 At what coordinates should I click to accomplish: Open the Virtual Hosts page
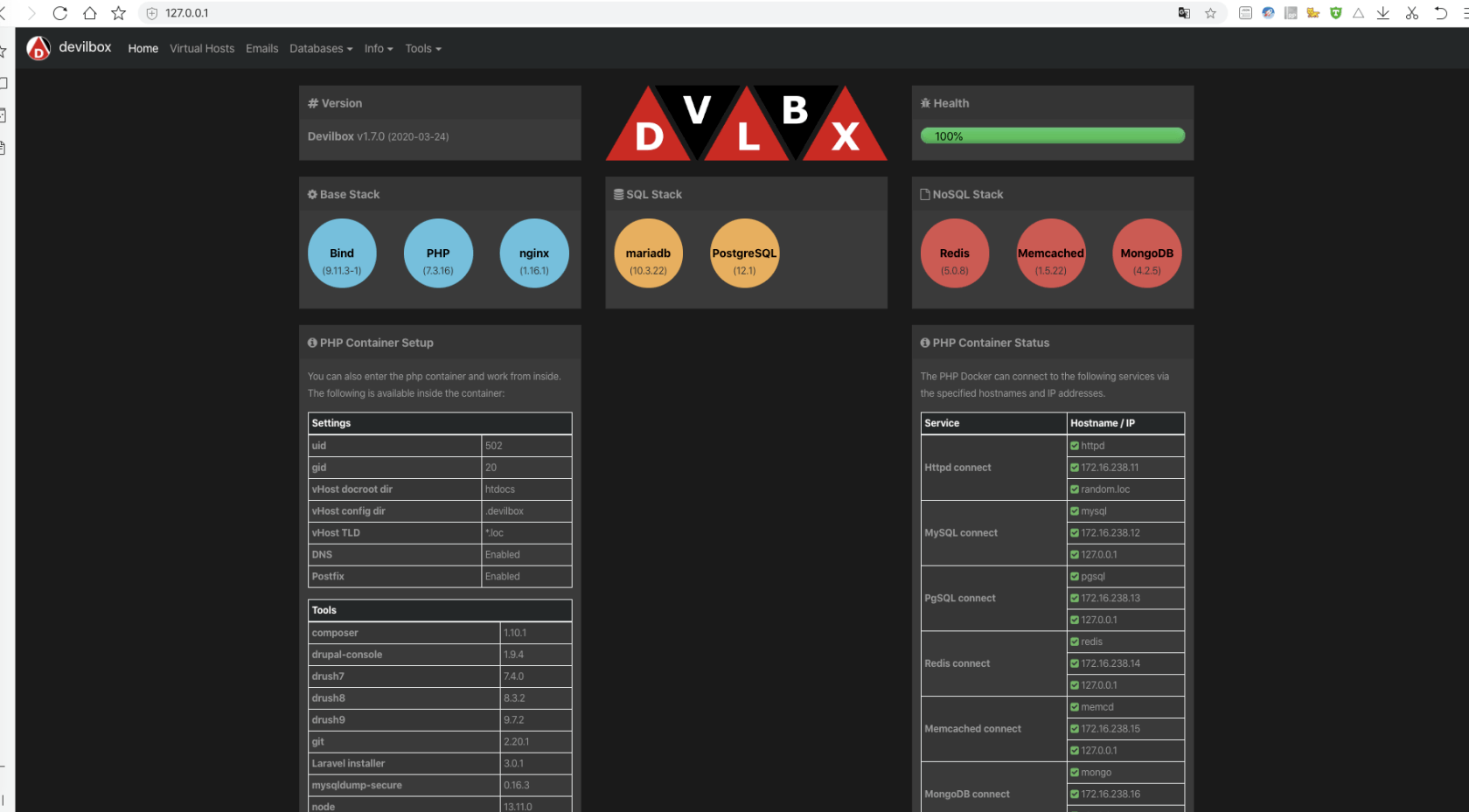(202, 49)
